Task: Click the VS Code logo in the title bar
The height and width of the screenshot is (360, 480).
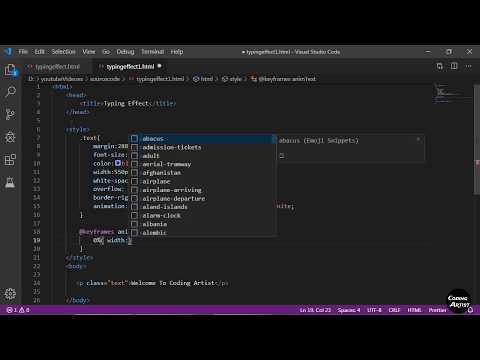Action: click(x=8, y=52)
